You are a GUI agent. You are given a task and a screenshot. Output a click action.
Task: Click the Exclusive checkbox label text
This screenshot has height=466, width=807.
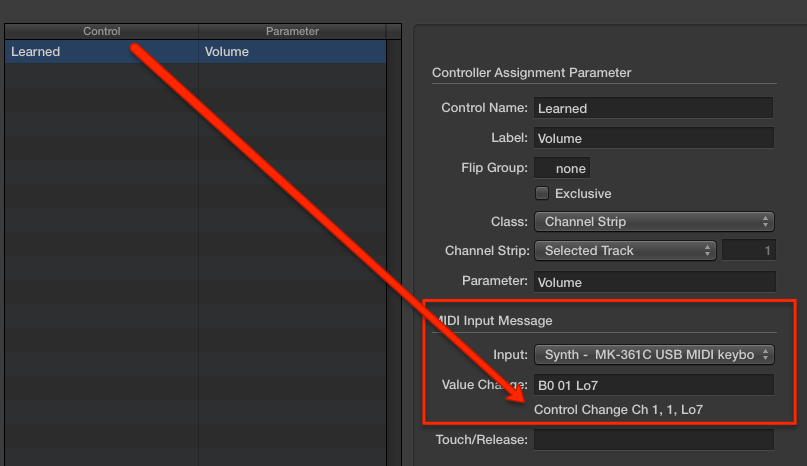click(x=583, y=193)
